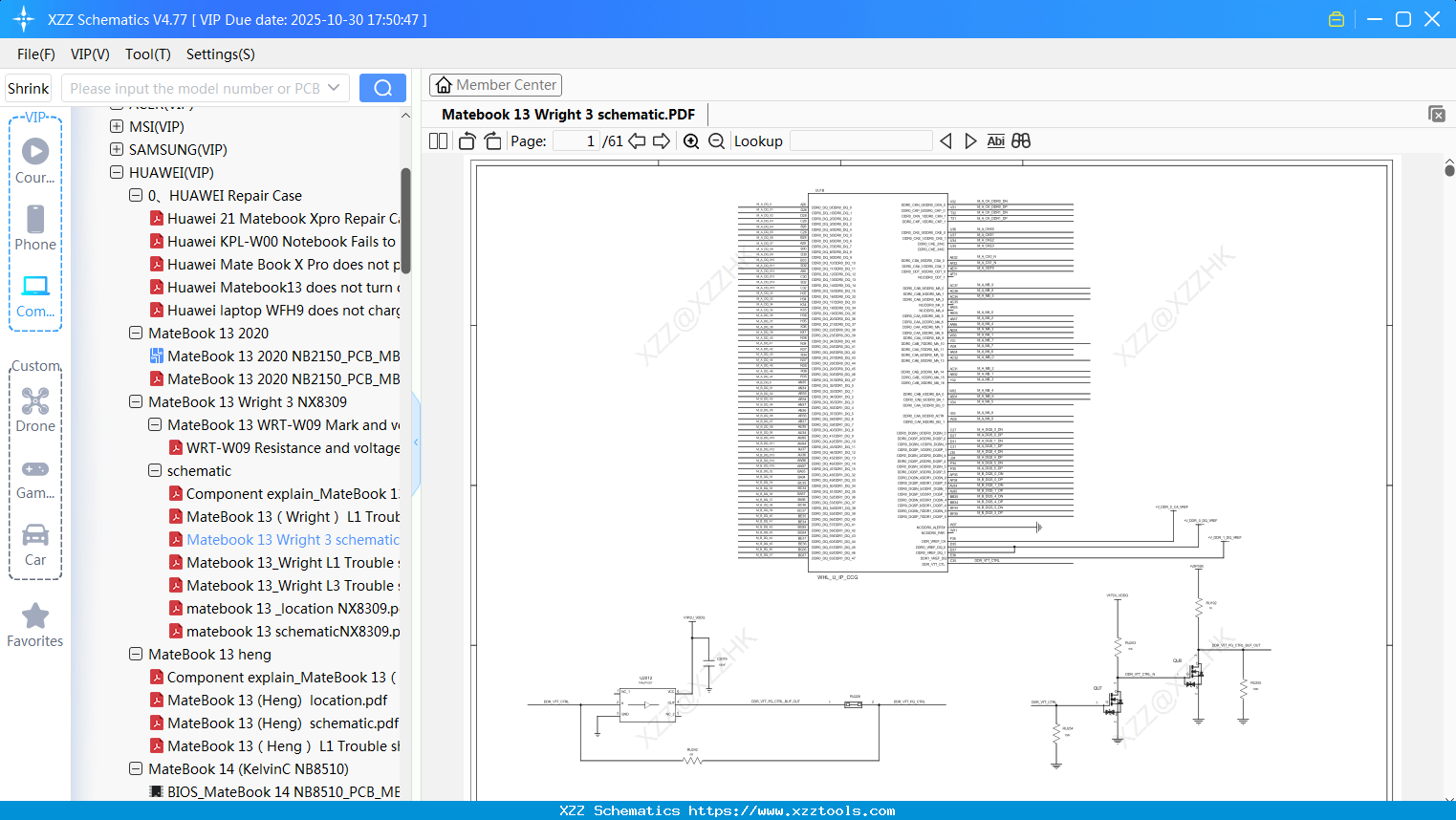Image resolution: width=1456 pixels, height=820 pixels.
Task: Find the previous lookup match
Action: coord(945,141)
